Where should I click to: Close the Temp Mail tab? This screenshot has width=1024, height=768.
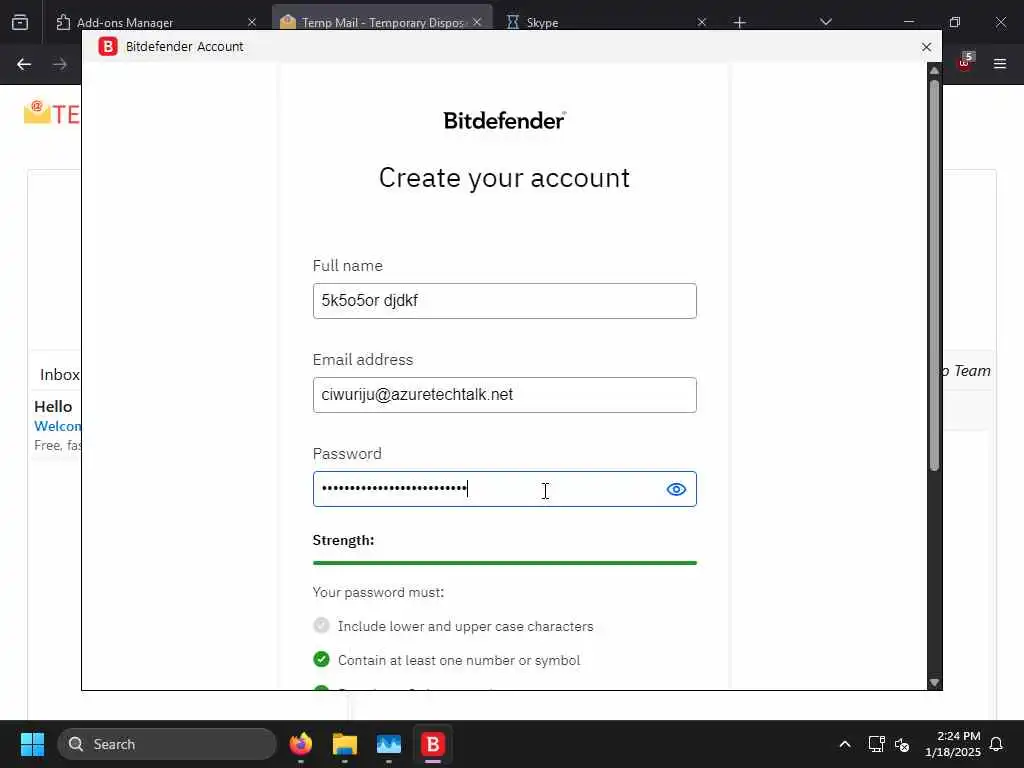tap(477, 22)
